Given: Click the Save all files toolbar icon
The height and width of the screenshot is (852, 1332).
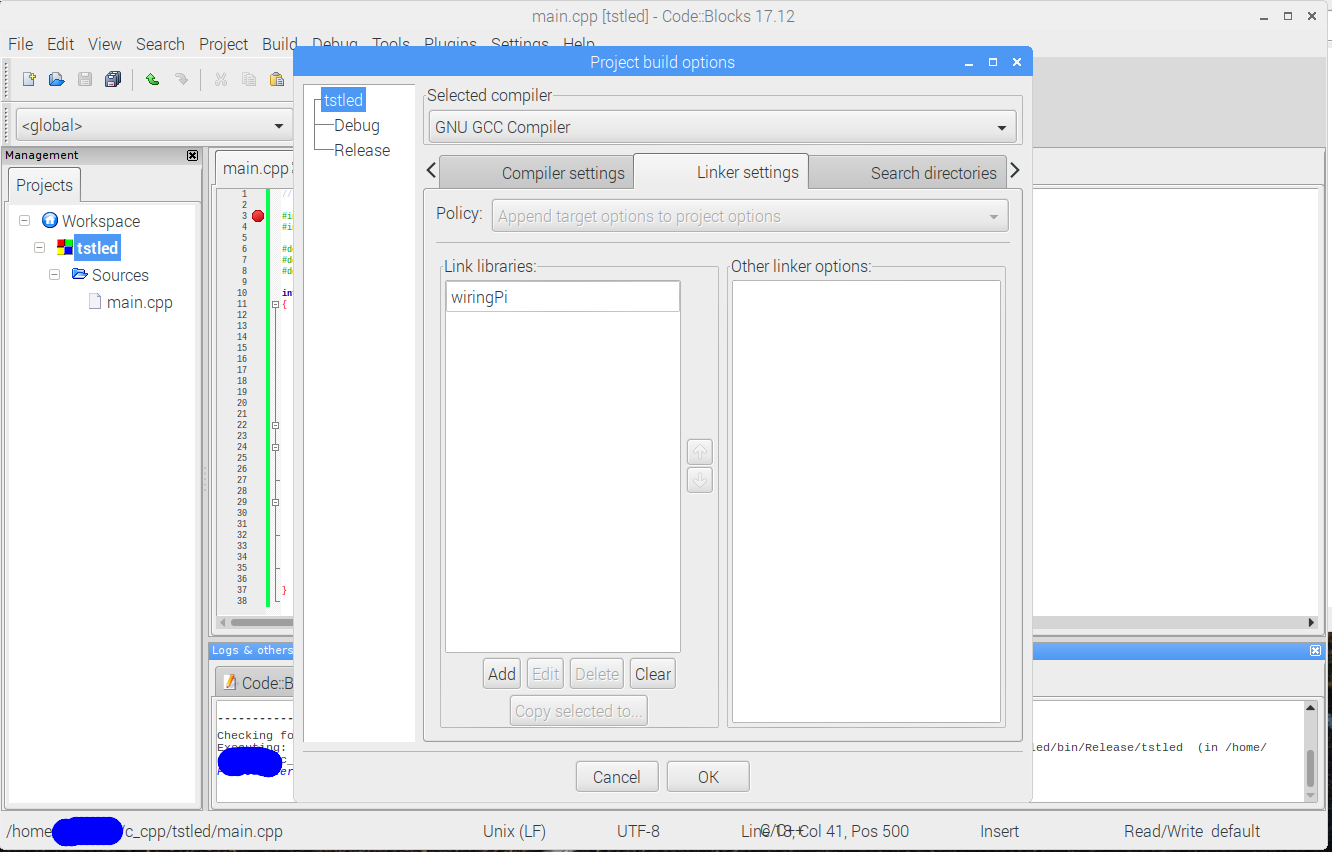Looking at the screenshot, I should coord(113,79).
